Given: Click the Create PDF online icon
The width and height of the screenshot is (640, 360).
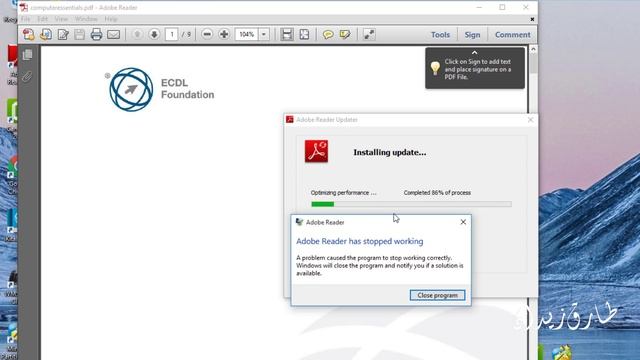Looking at the screenshot, I should (29, 35).
